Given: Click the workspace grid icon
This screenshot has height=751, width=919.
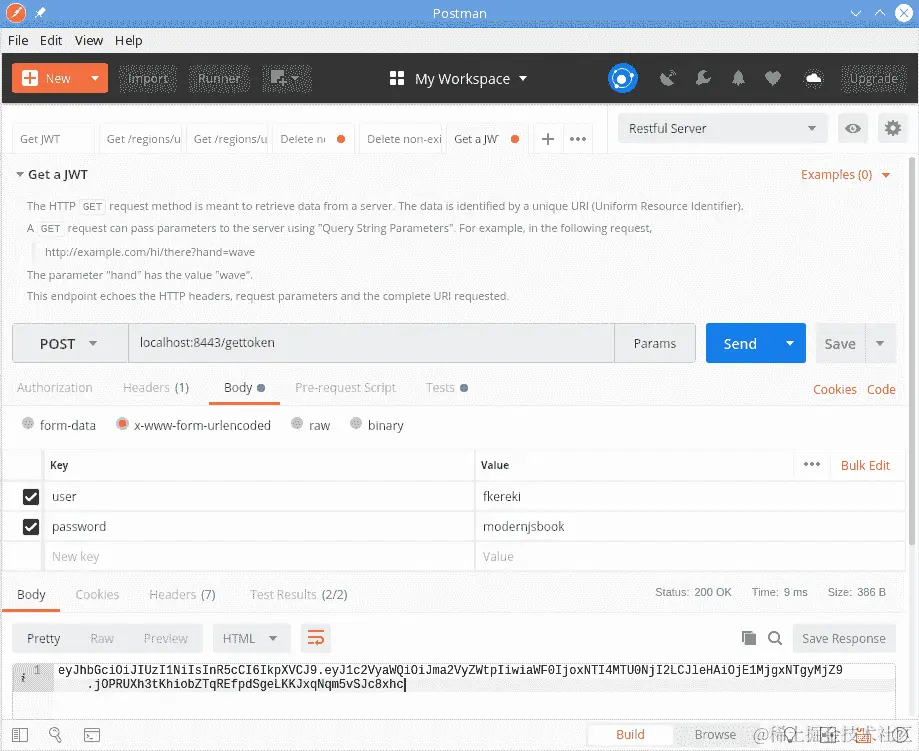Looking at the screenshot, I should click(397, 78).
